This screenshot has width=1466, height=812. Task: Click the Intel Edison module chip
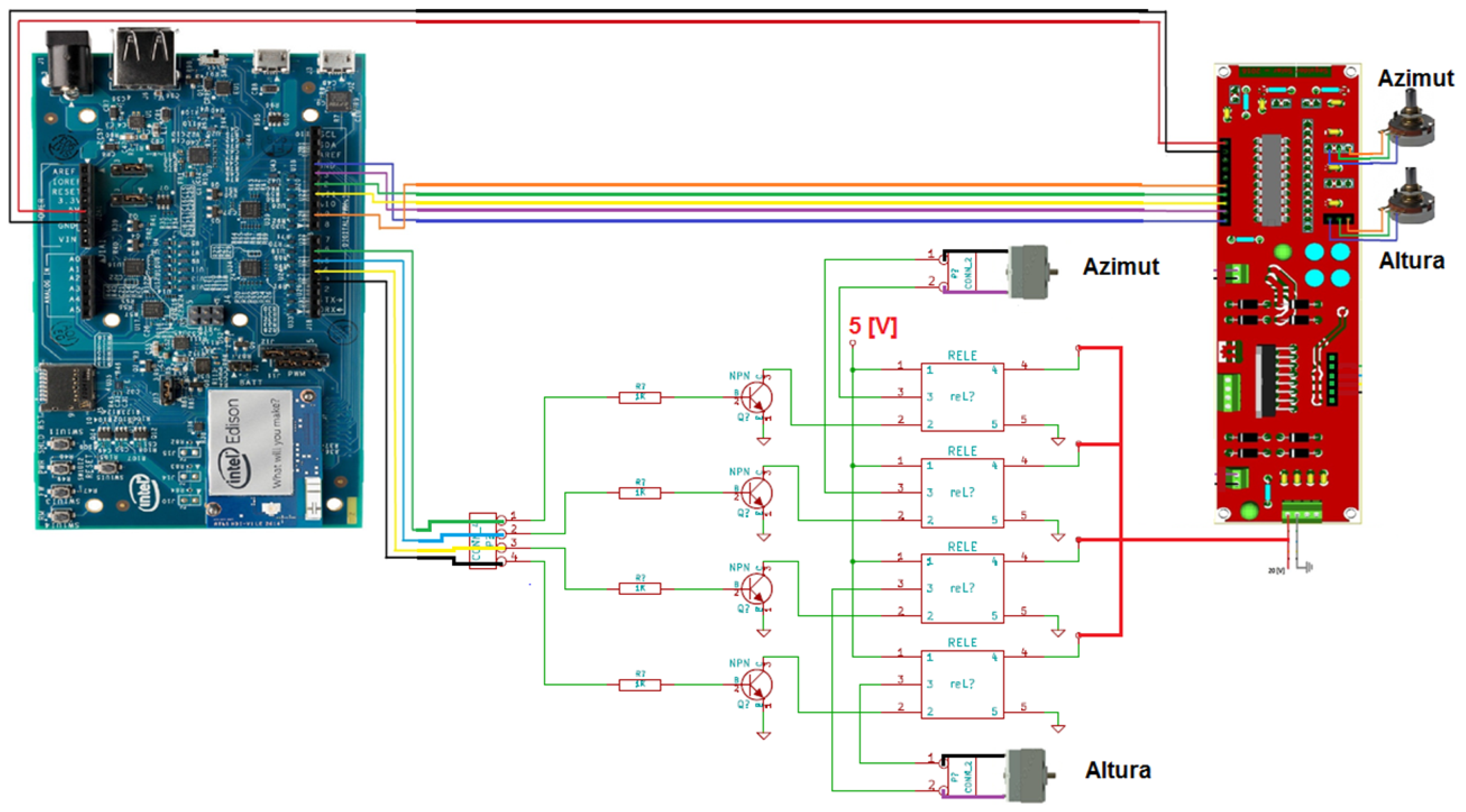[250, 442]
